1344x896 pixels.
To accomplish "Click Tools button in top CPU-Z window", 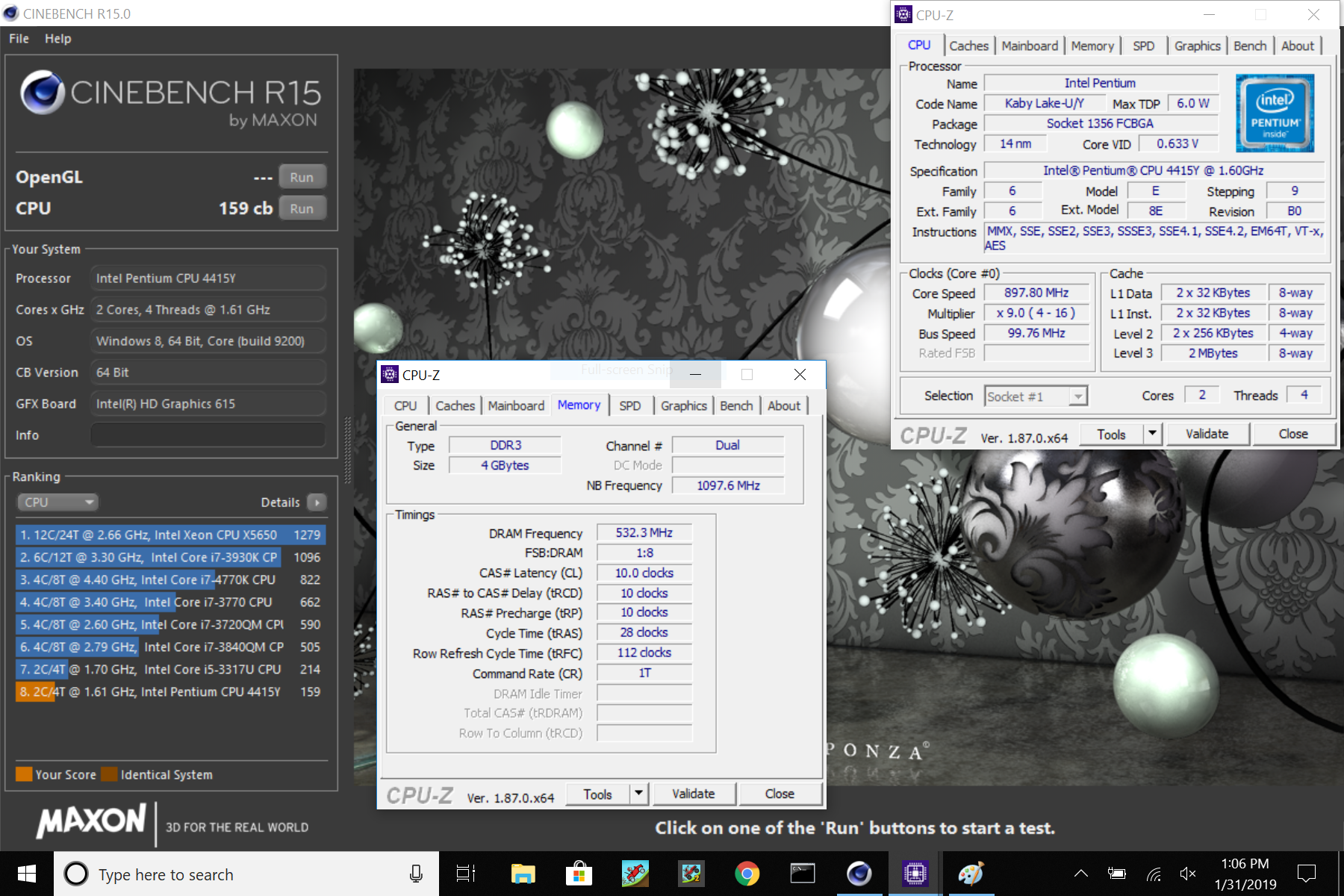I will (x=1111, y=435).
